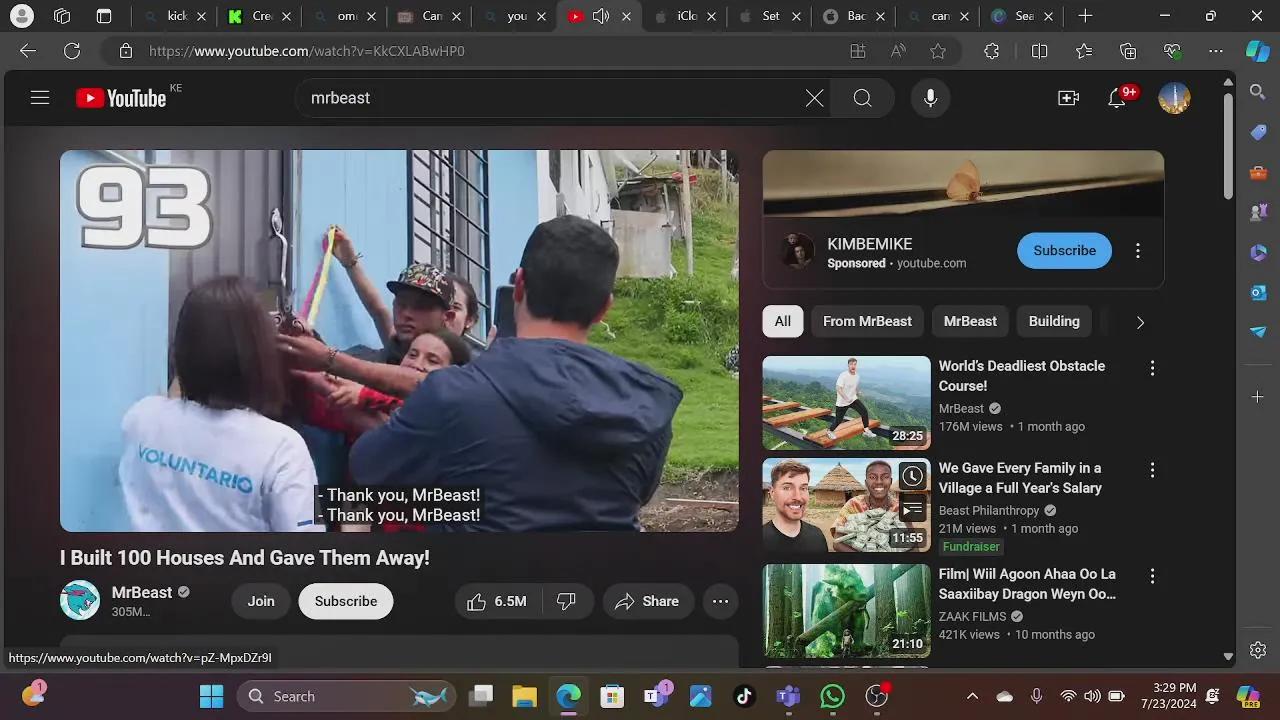Viewport: 1280px width, 720px height.
Task: Join the MrBeast channel membership
Action: 261,601
